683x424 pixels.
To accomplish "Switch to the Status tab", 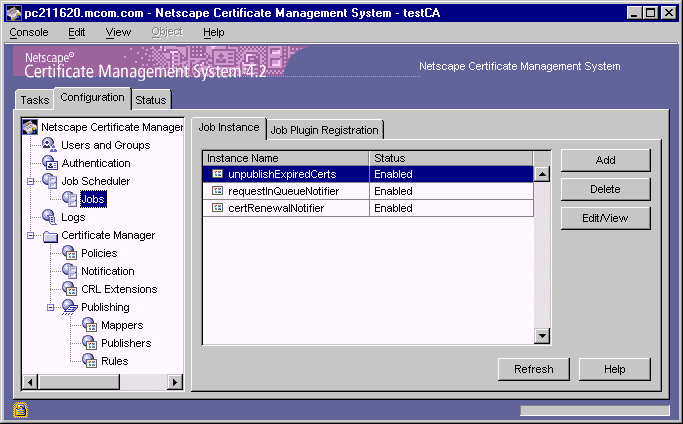I will pyautogui.click(x=151, y=100).
